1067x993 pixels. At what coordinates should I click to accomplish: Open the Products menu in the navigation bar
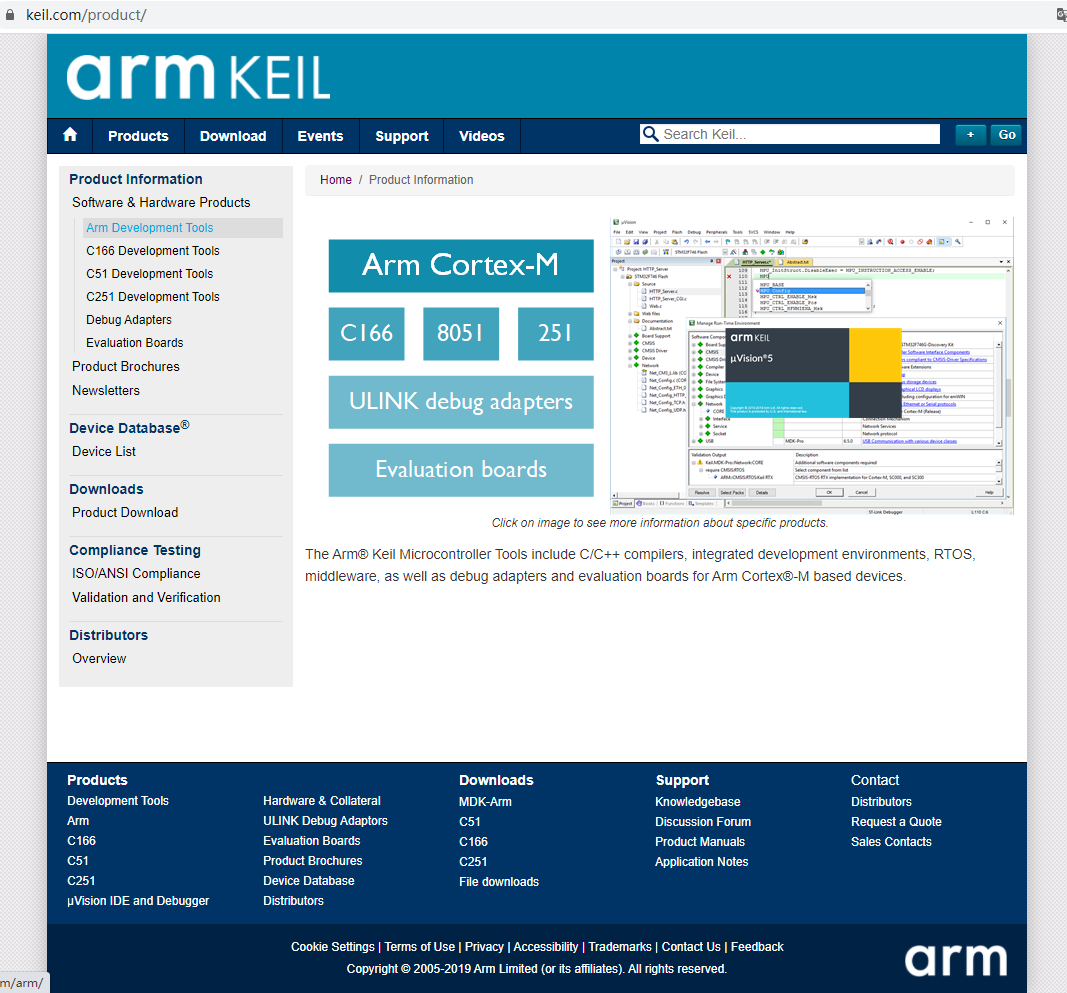pyautogui.click(x=137, y=135)
